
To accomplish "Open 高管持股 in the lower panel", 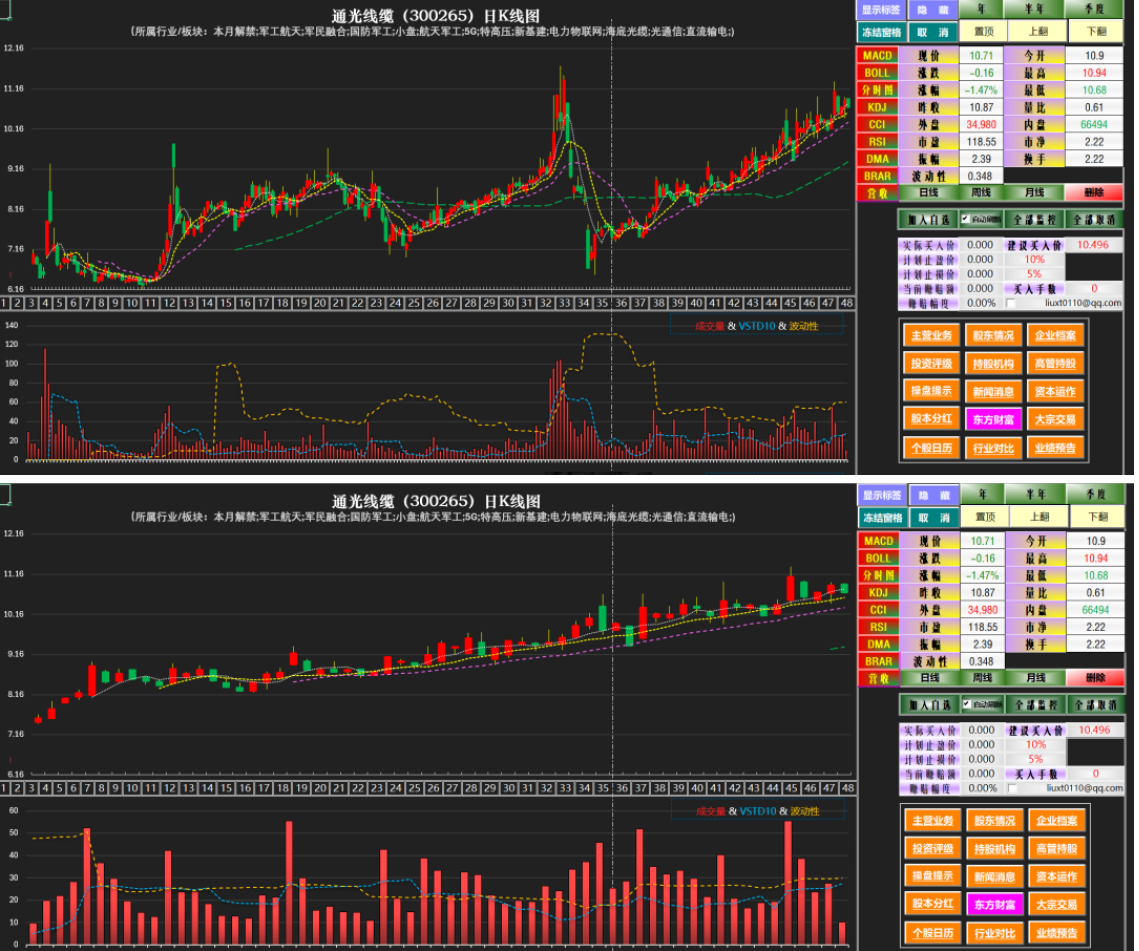I will [1056, 849].
